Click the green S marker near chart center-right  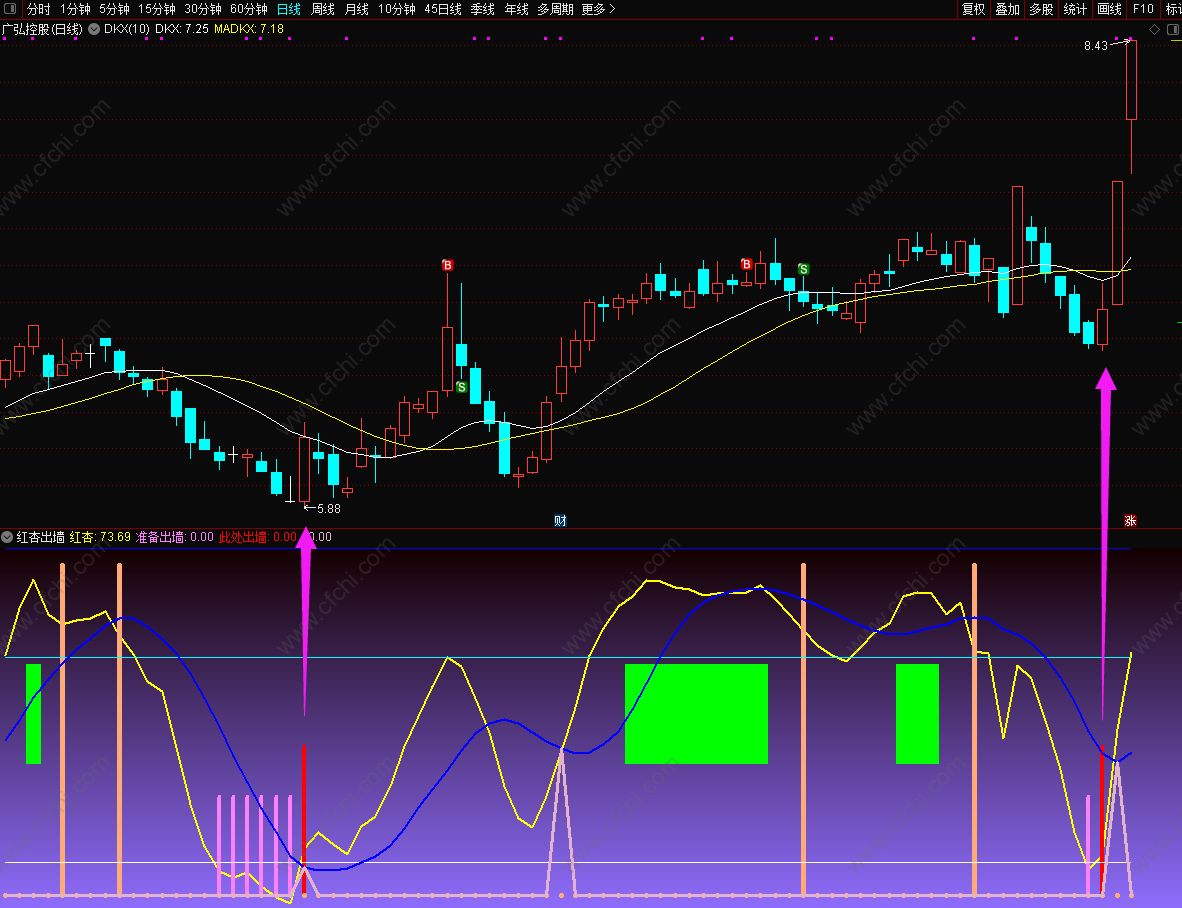point(804,269)
